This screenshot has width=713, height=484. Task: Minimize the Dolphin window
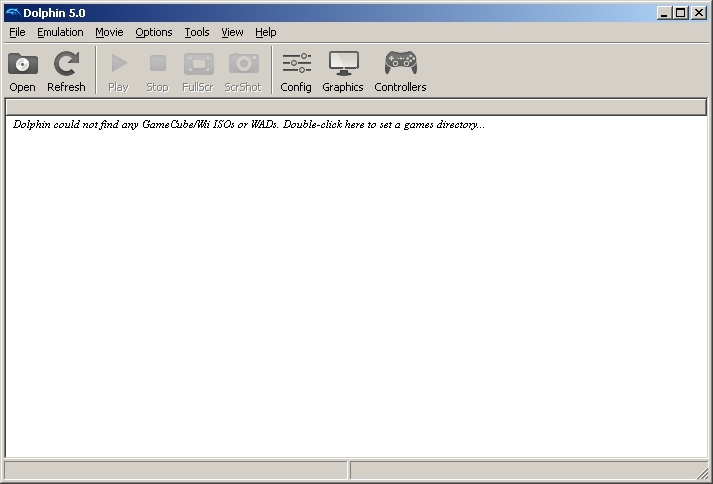click(x=664, y=13)
